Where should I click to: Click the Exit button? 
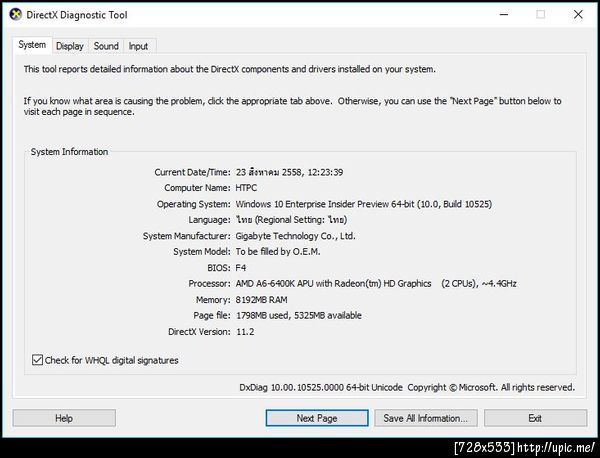(x=535, y=418)
